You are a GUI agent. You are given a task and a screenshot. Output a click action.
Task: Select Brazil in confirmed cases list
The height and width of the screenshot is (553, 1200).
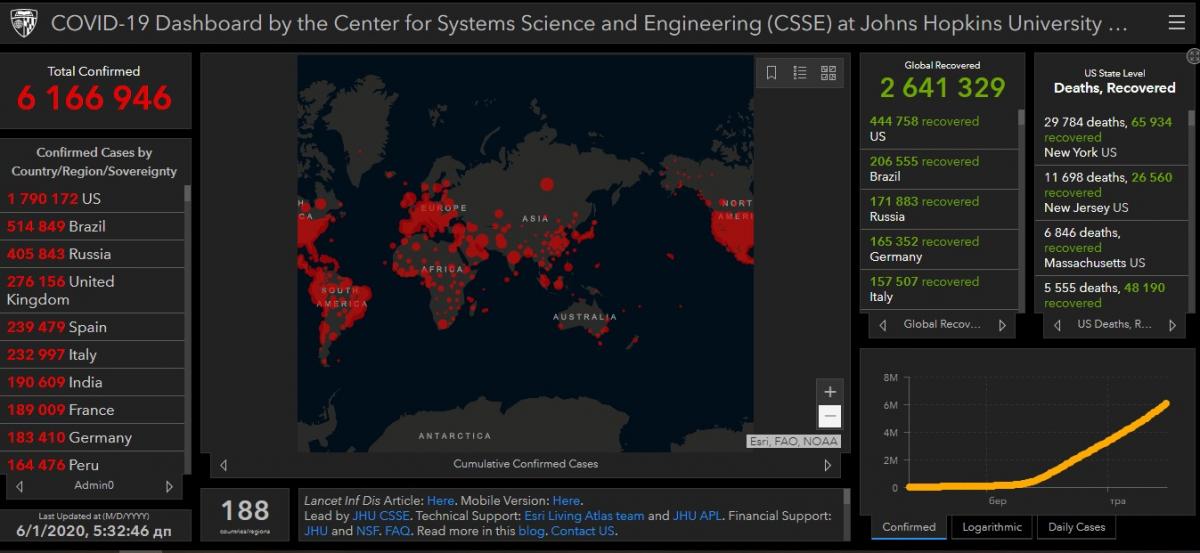pyautogui.click(x=92, y=226)
